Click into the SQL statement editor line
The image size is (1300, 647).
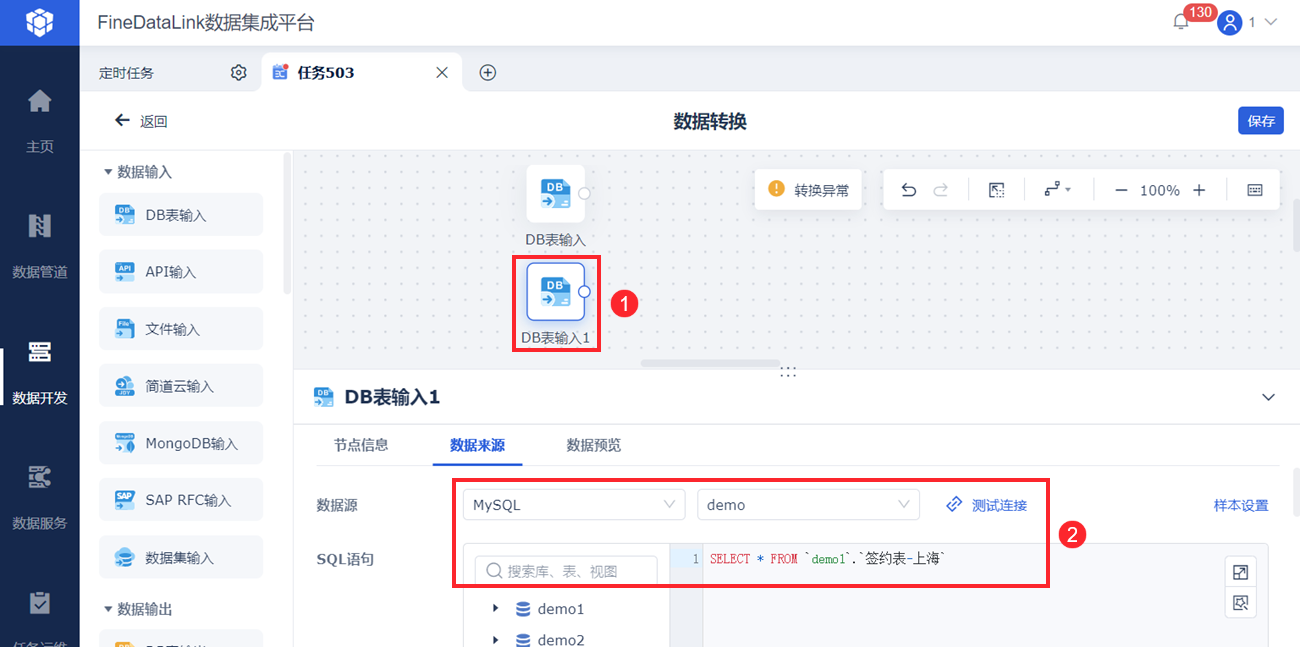click(x=827, y=559)
